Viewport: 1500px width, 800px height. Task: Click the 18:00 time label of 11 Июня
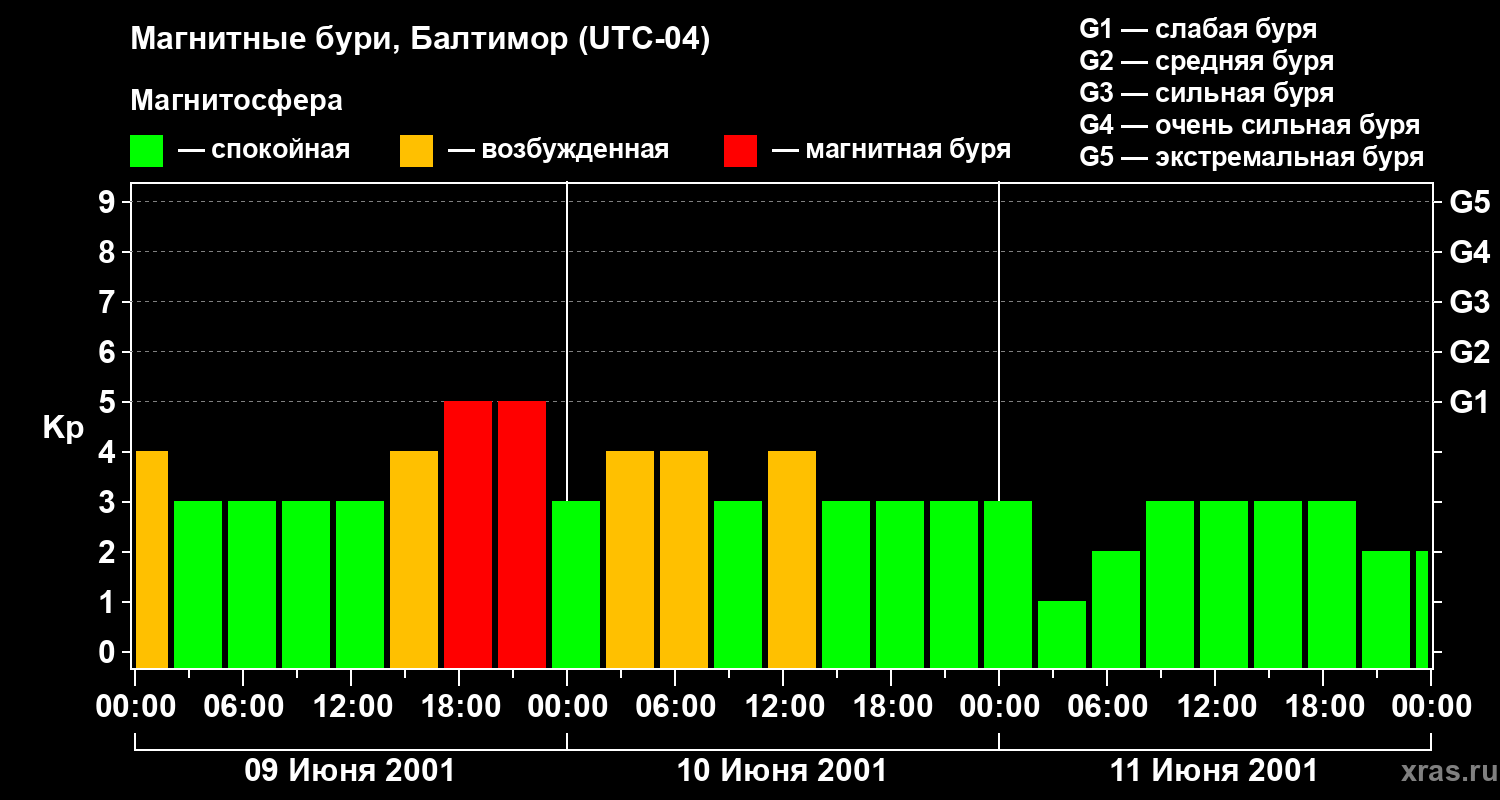(1324, 706)
